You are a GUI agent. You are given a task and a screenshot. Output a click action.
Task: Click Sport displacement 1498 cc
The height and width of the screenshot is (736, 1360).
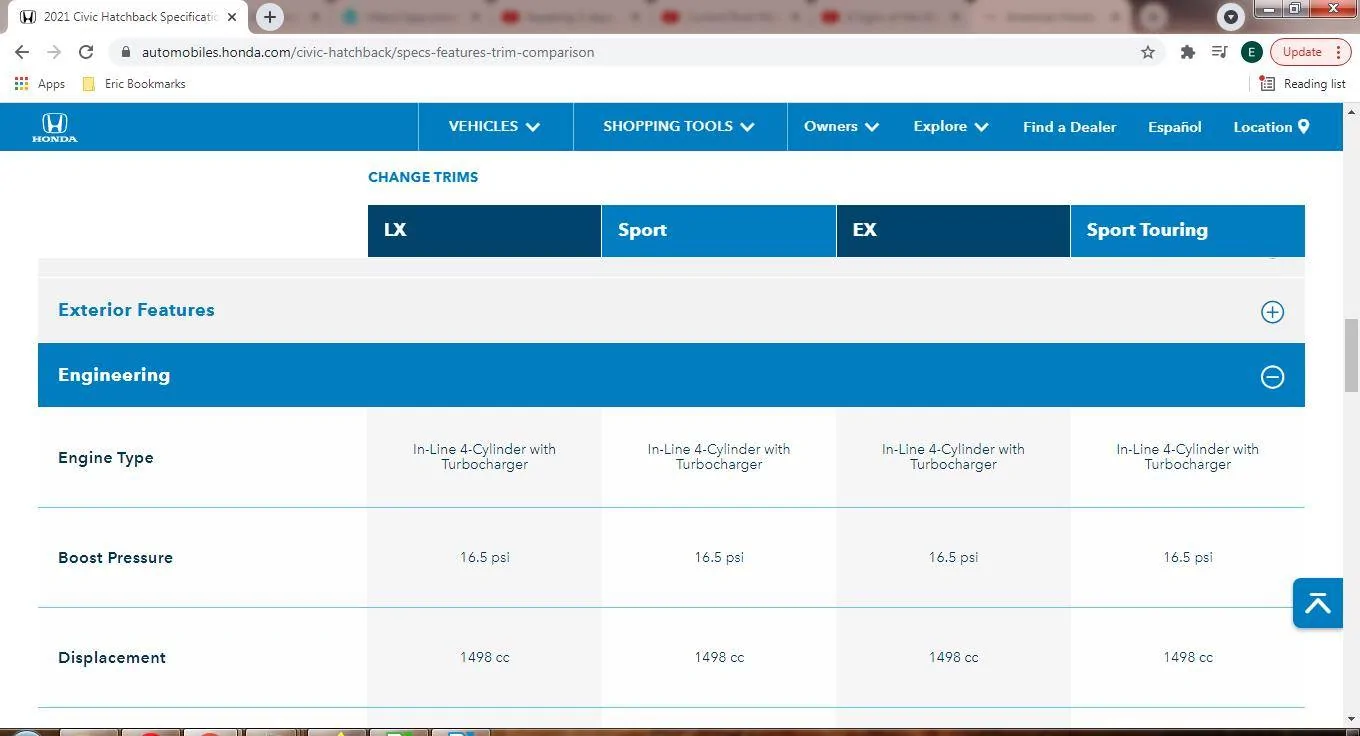click(x=719, y=657)
